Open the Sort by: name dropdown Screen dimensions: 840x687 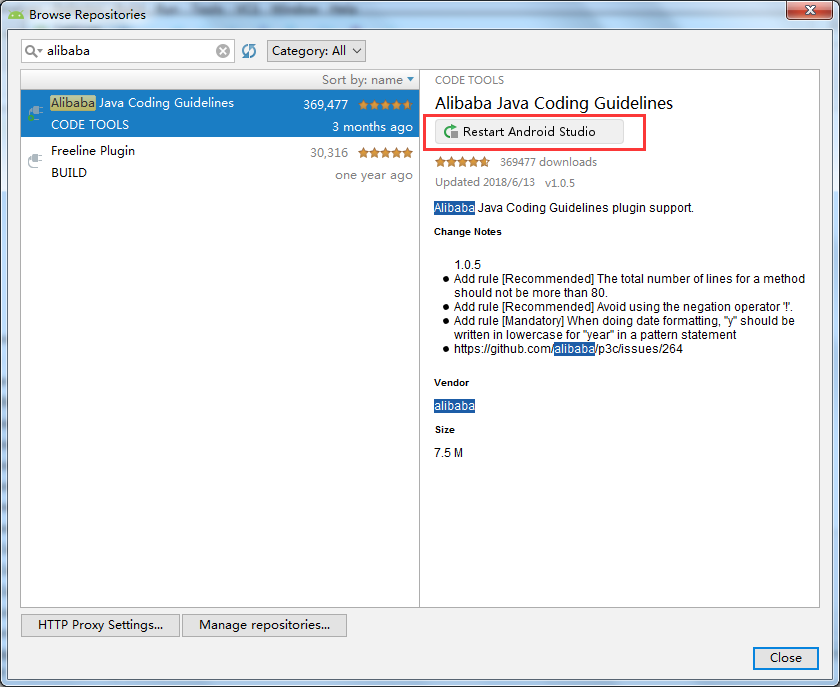click(368, 79)
